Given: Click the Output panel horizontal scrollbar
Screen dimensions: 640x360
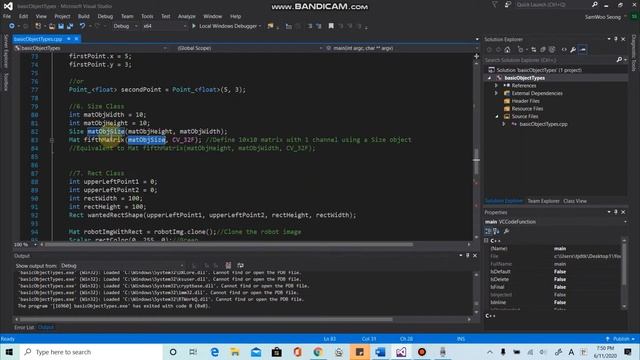Looking at the screenshot, I should coord(206,319).
